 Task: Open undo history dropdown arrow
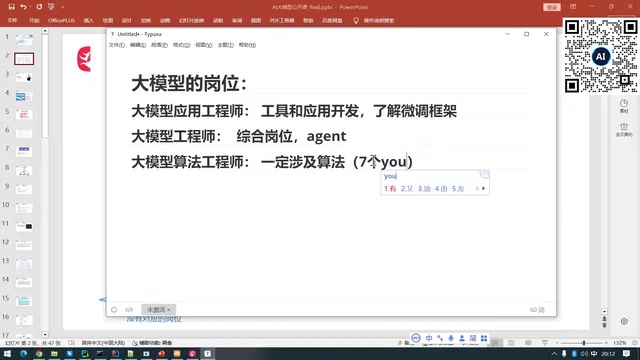[x=30, y=7]
